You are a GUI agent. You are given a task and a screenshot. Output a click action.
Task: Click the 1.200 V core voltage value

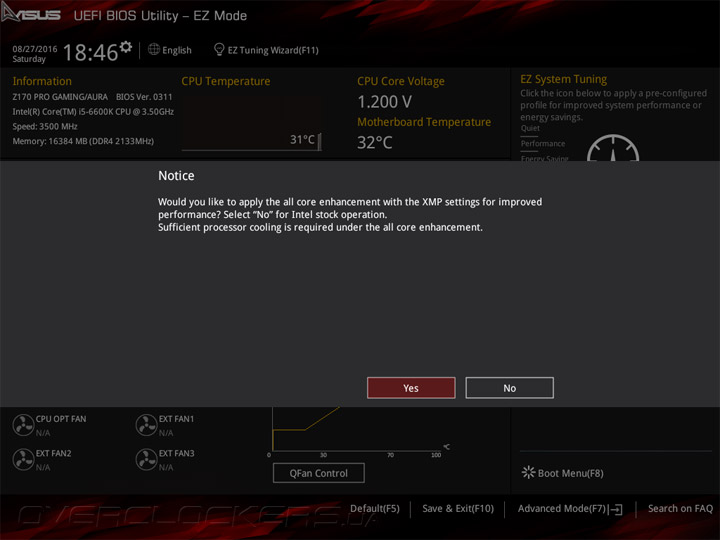[384, 101]
